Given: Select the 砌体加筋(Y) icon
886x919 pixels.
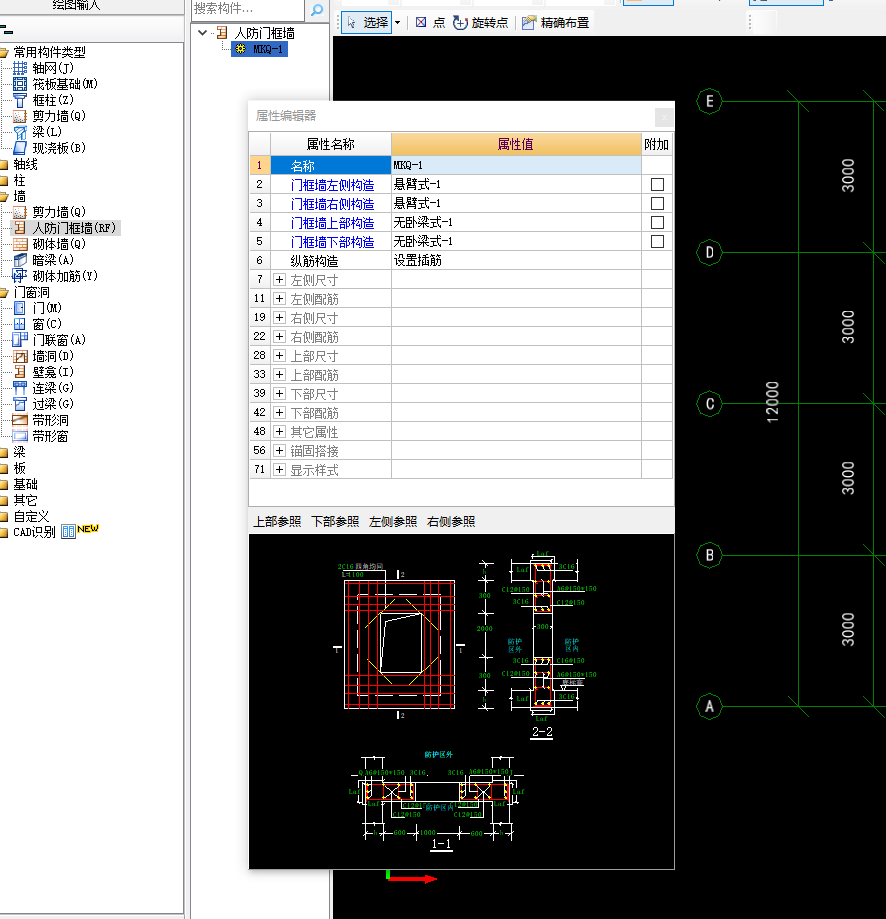Looking at the screenshot, I should tap(20, 275).
